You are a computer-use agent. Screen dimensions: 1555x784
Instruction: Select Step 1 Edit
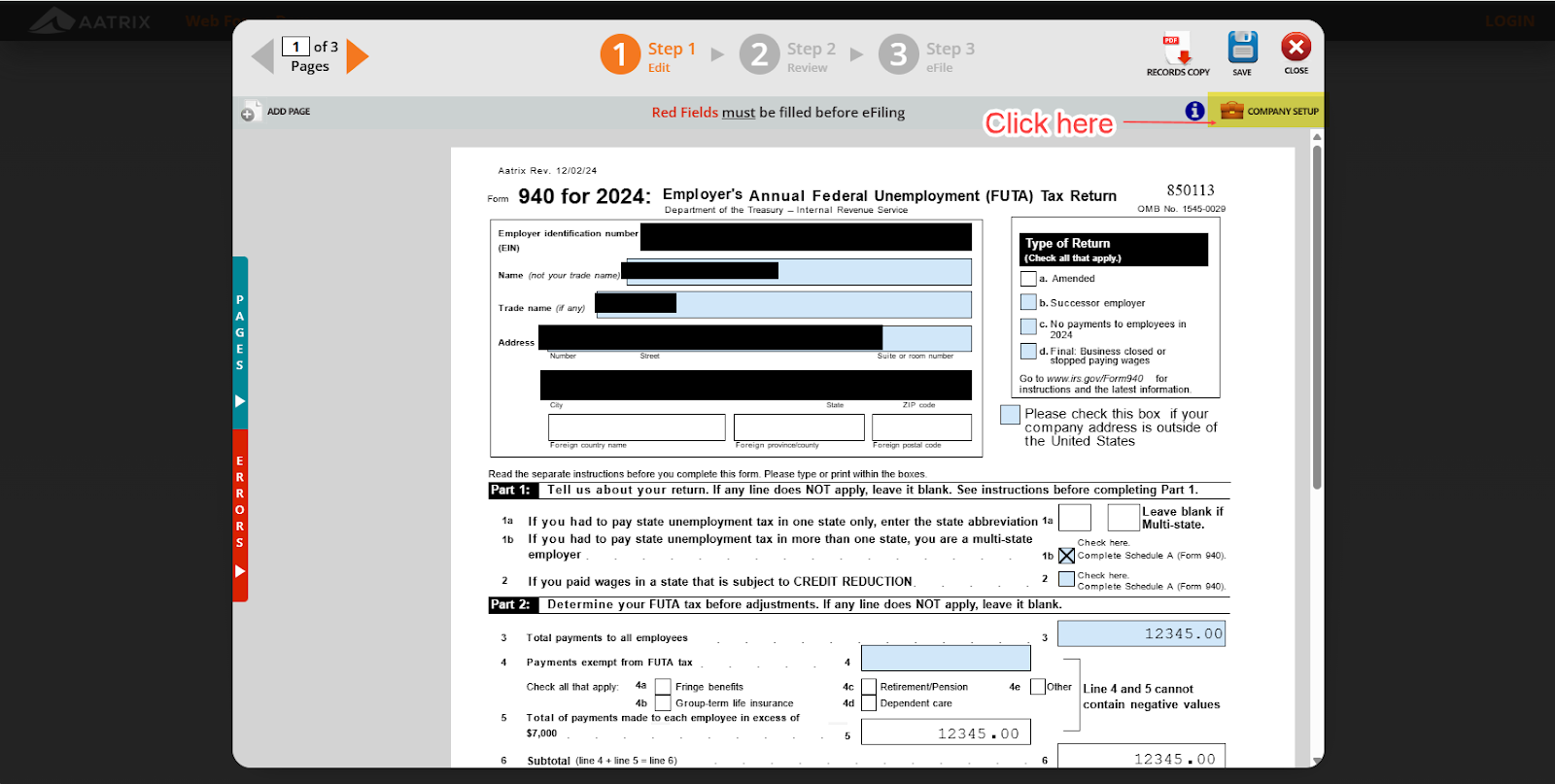[649, 55]
